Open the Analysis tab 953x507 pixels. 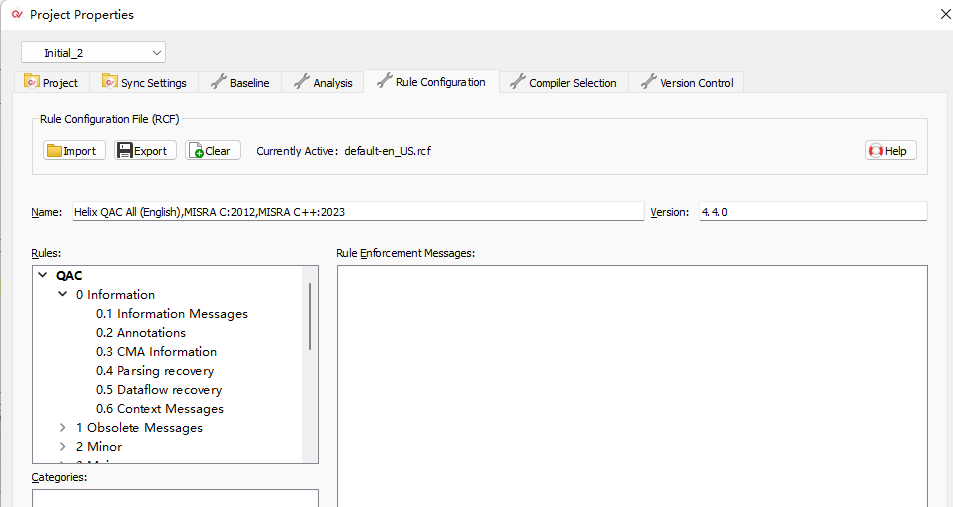click(323, 83)
